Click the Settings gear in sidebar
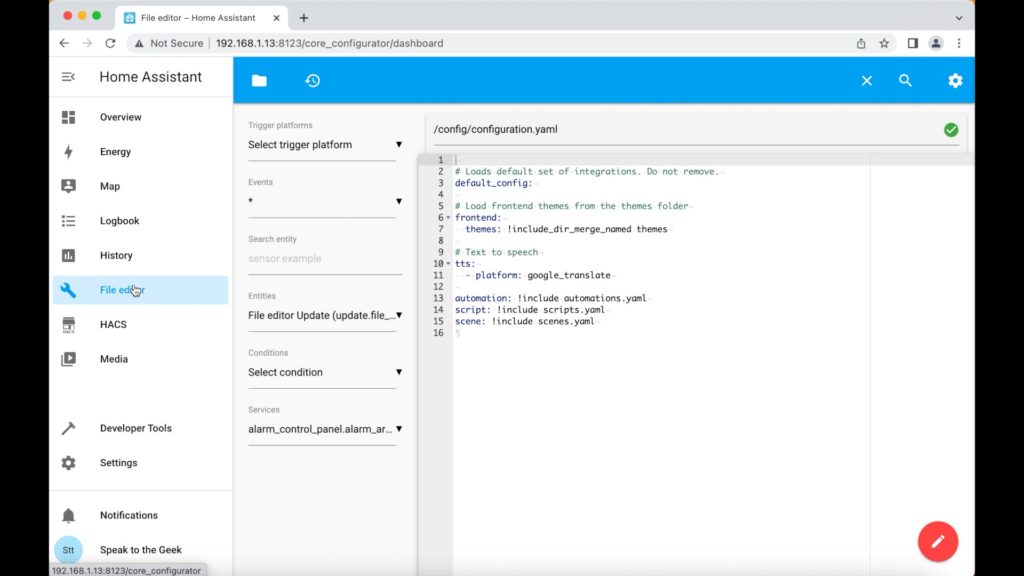 [69, 463]
